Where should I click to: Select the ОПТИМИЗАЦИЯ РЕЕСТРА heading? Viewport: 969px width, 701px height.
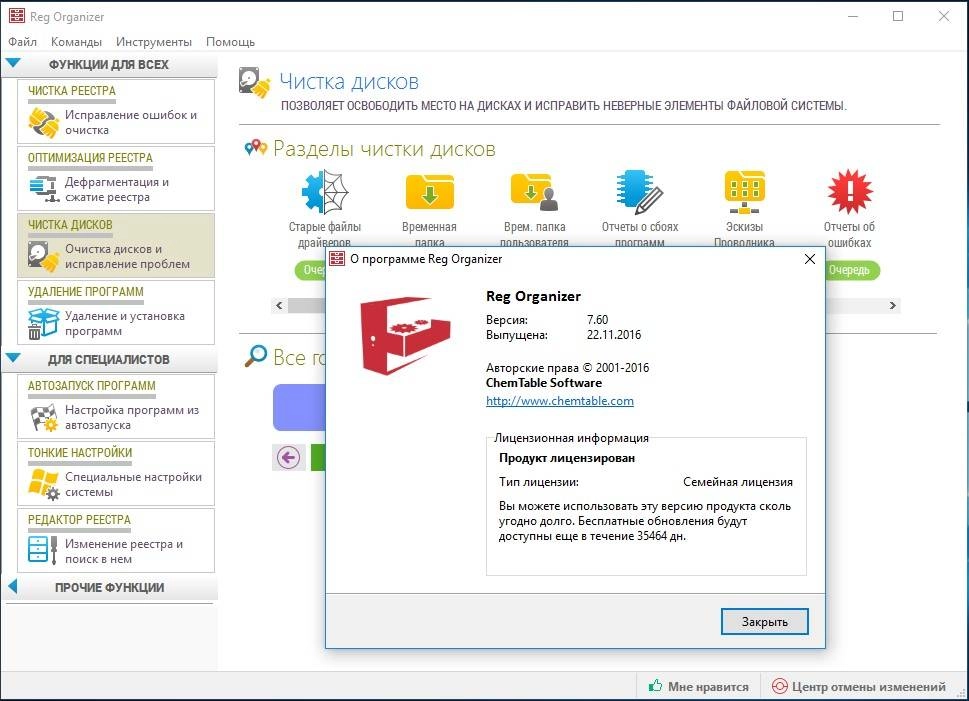(x=90, y=158)
